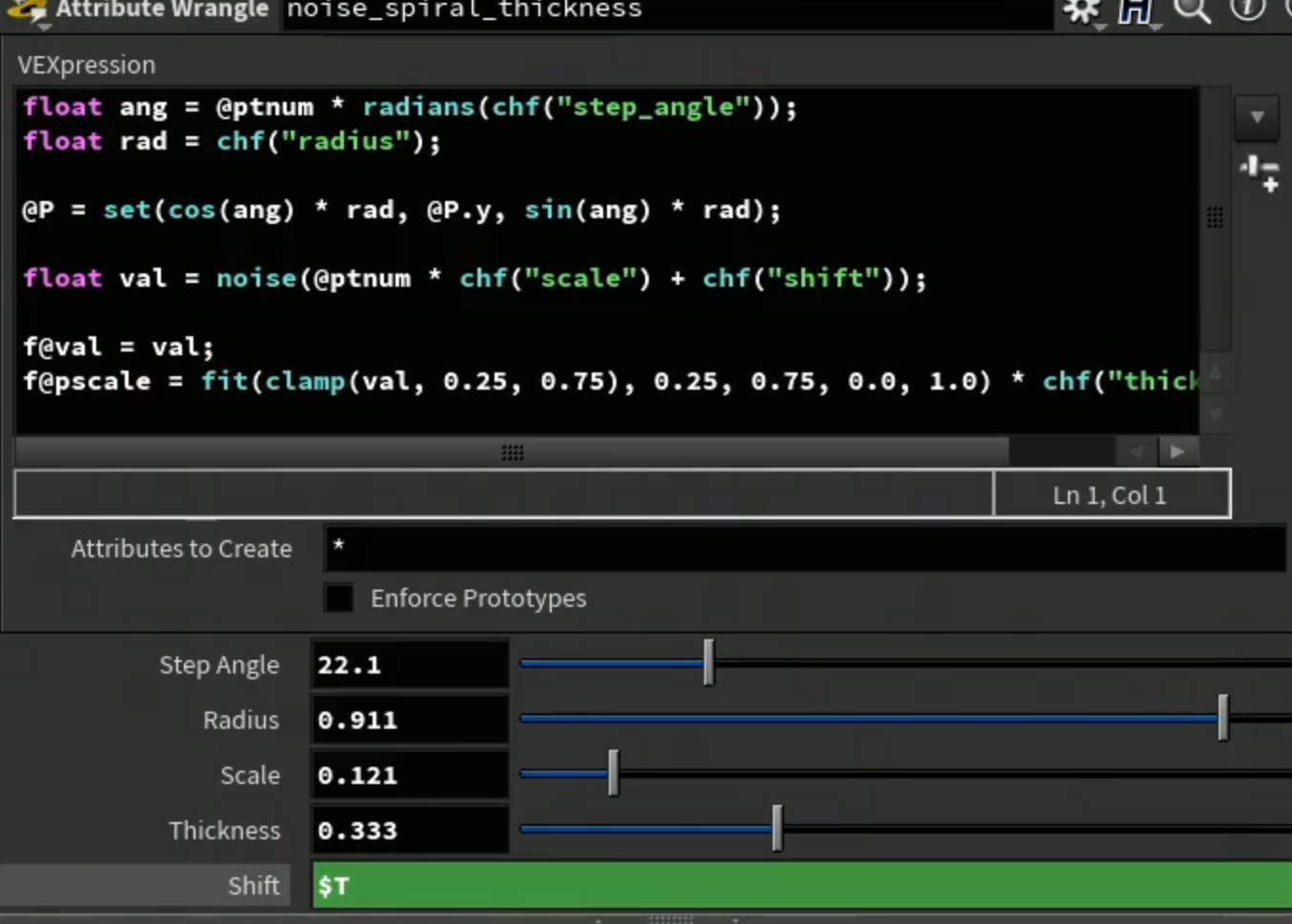1292x924 pixels.
Task: Click the code line 'float rad = chf("radius")'
Action: point(232,141)
